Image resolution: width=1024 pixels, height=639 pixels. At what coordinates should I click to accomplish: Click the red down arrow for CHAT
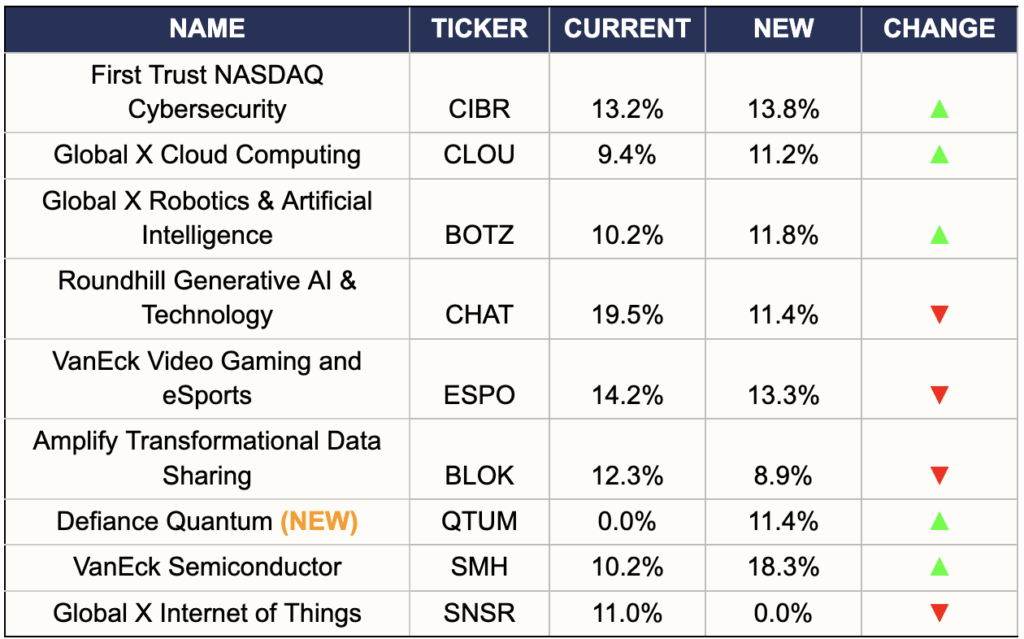pyautogui.click(x=939, y=315)
